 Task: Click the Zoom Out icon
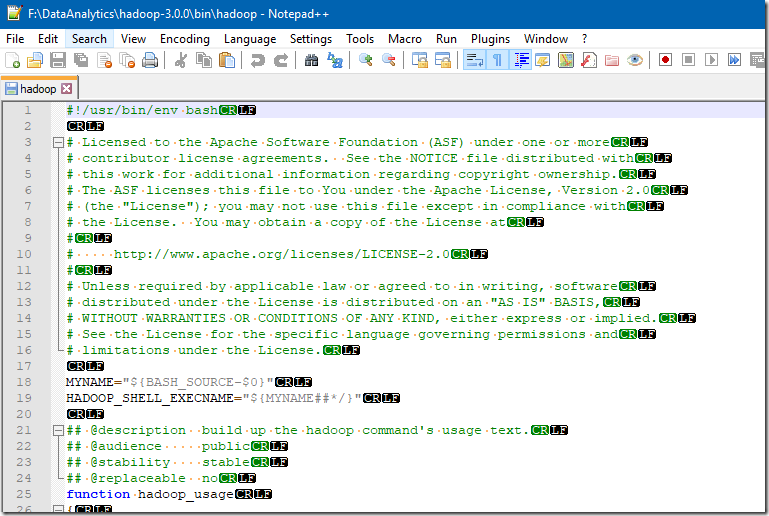tap(388, 60)
